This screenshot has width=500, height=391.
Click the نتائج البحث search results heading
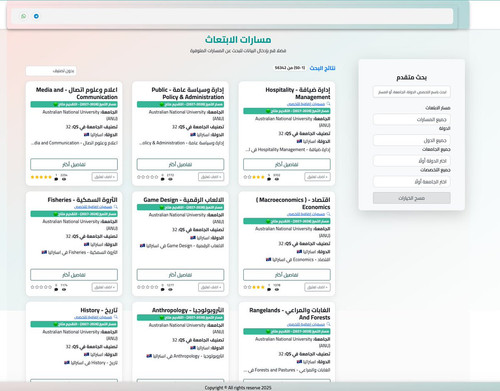322,68
